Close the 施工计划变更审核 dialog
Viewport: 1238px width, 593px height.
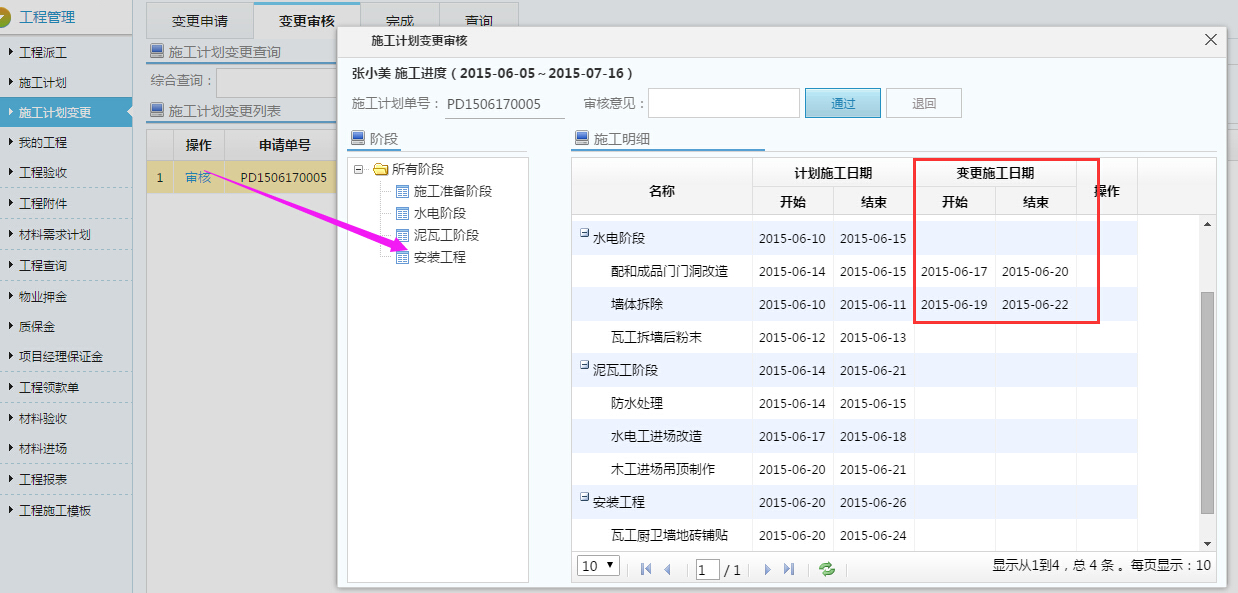click(x=1210, y=40)
